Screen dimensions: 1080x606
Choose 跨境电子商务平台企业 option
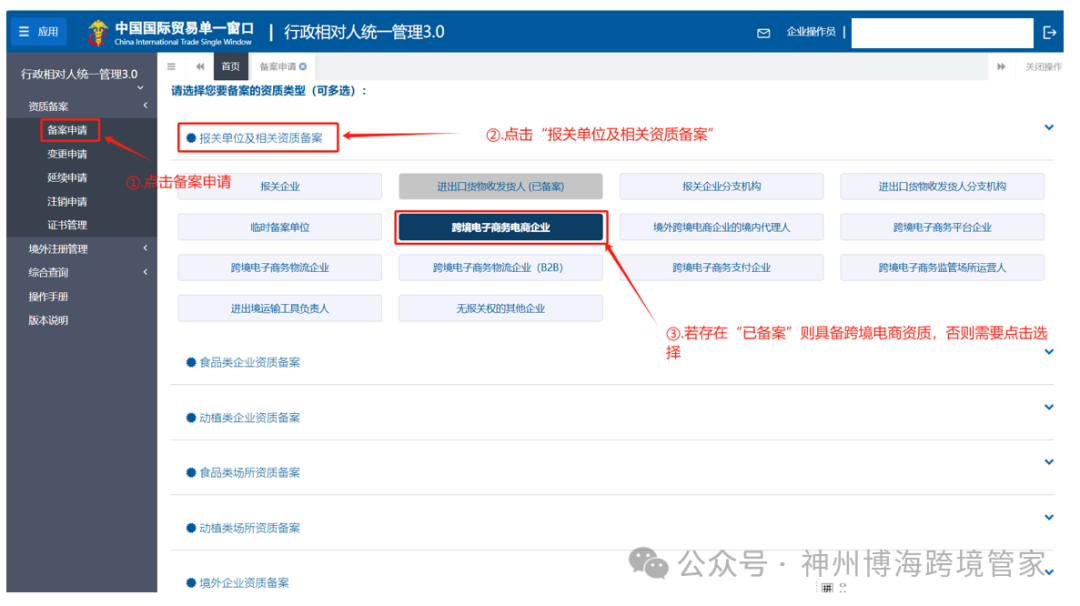point(942,227)
